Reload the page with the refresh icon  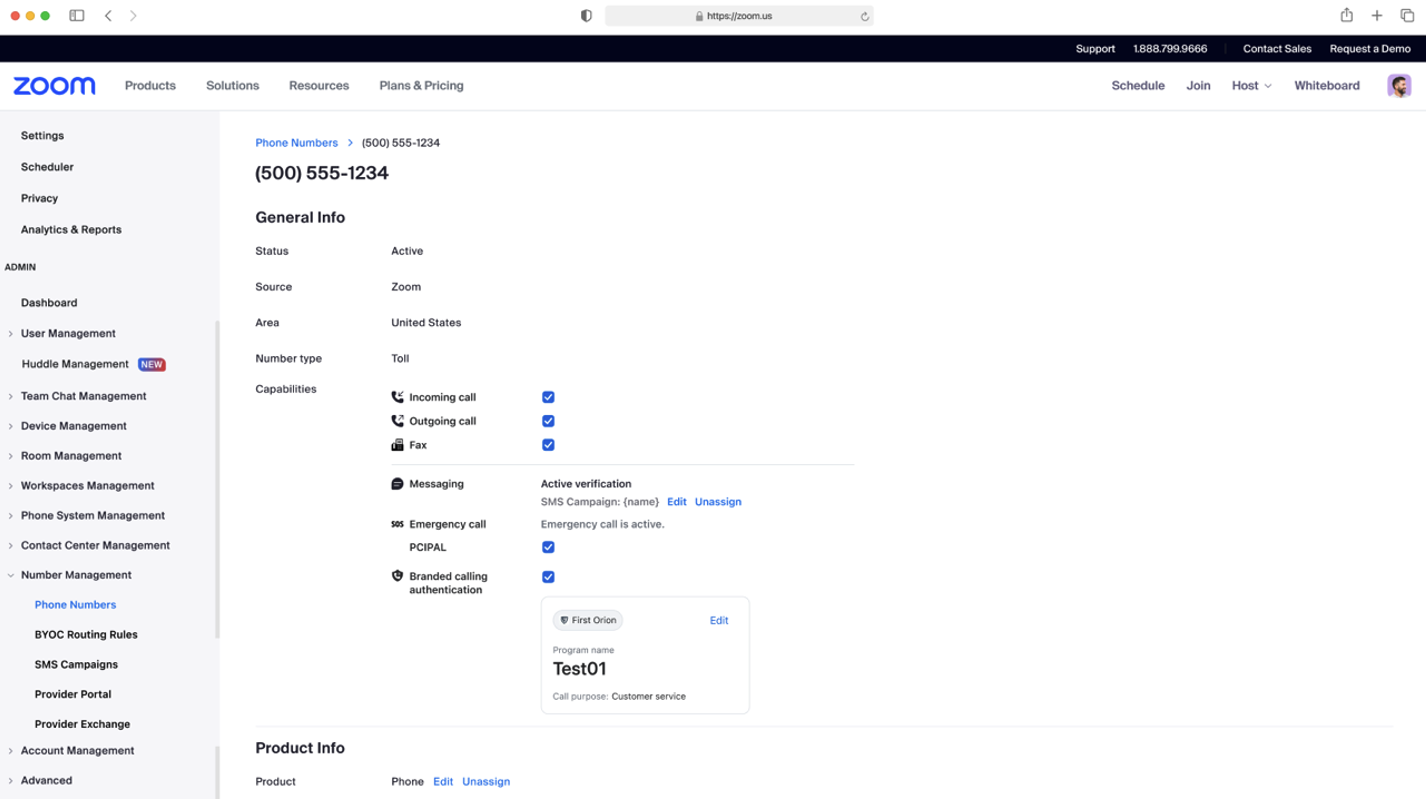pyautogui.click(x=864, y=16)
